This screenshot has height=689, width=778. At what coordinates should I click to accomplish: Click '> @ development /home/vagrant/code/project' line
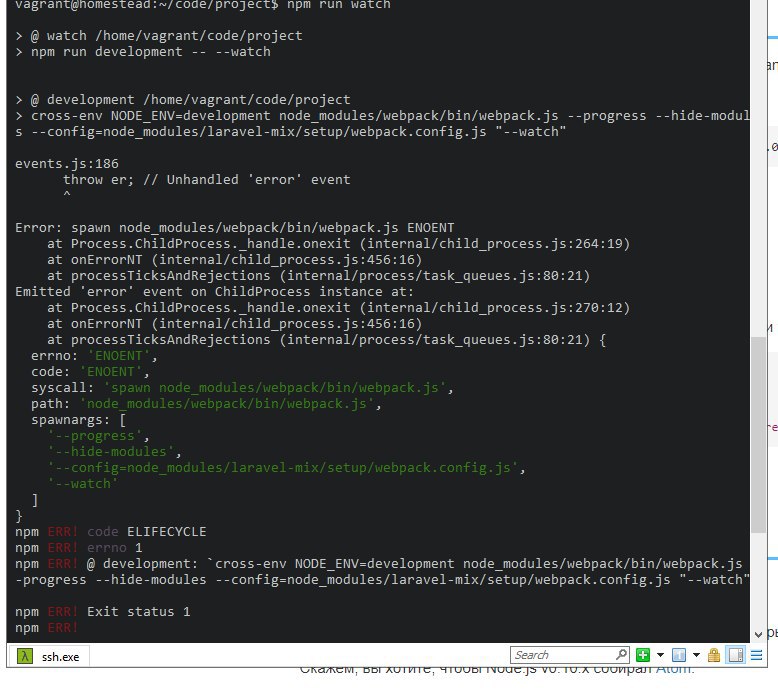point(183,100)
